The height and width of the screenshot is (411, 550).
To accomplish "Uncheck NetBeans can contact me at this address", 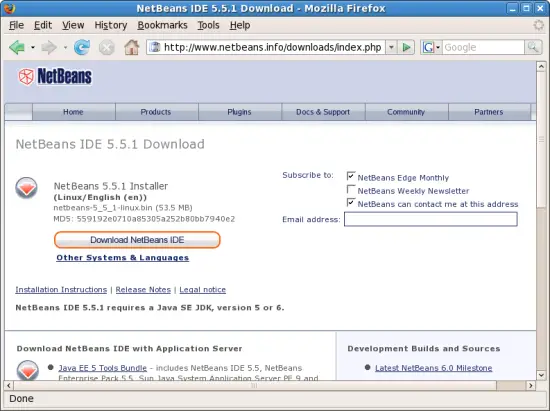I will click(351, 202).
